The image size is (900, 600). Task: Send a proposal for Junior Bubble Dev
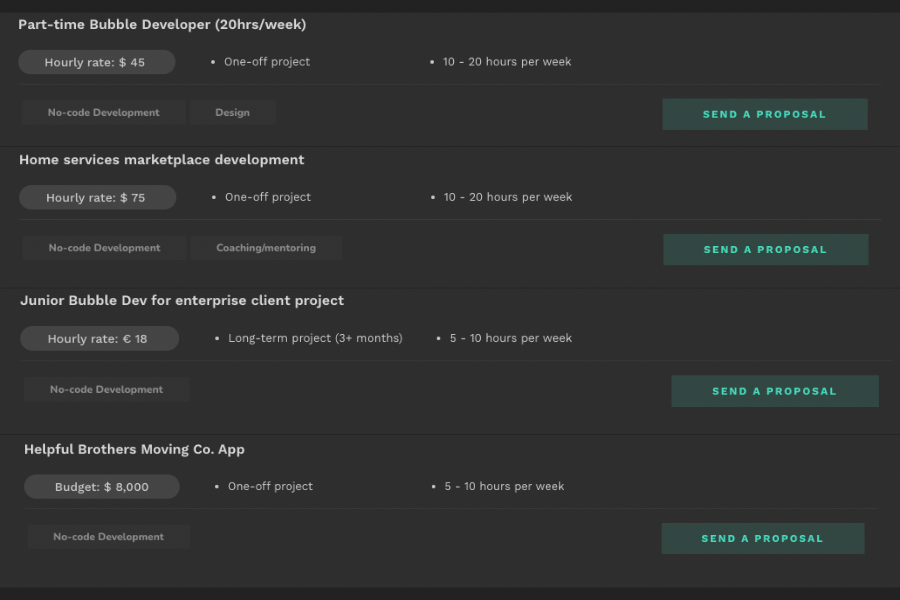coord(775,391)
